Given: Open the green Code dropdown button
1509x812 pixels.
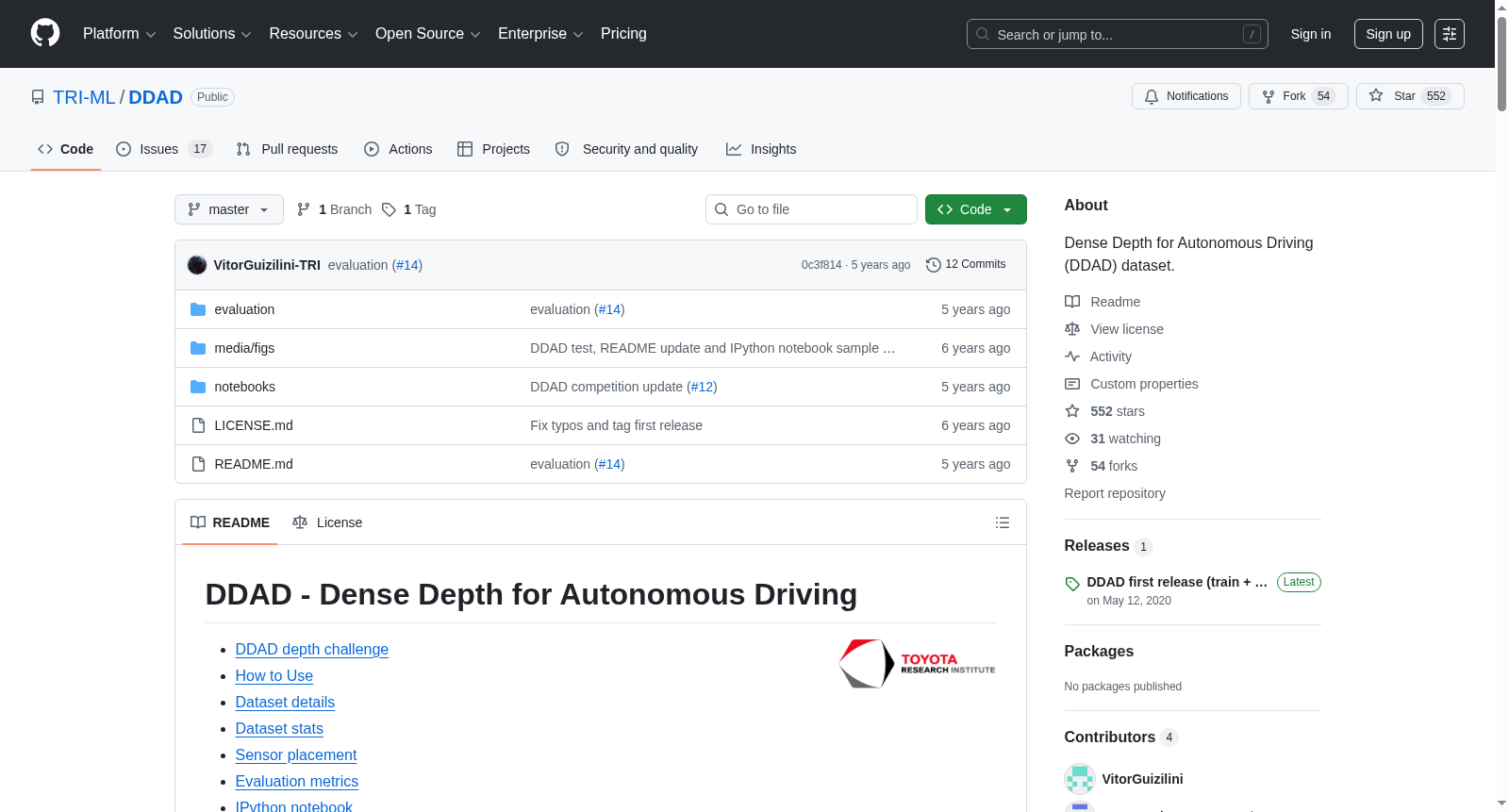Looking at the screenshot, I should 976,209.
